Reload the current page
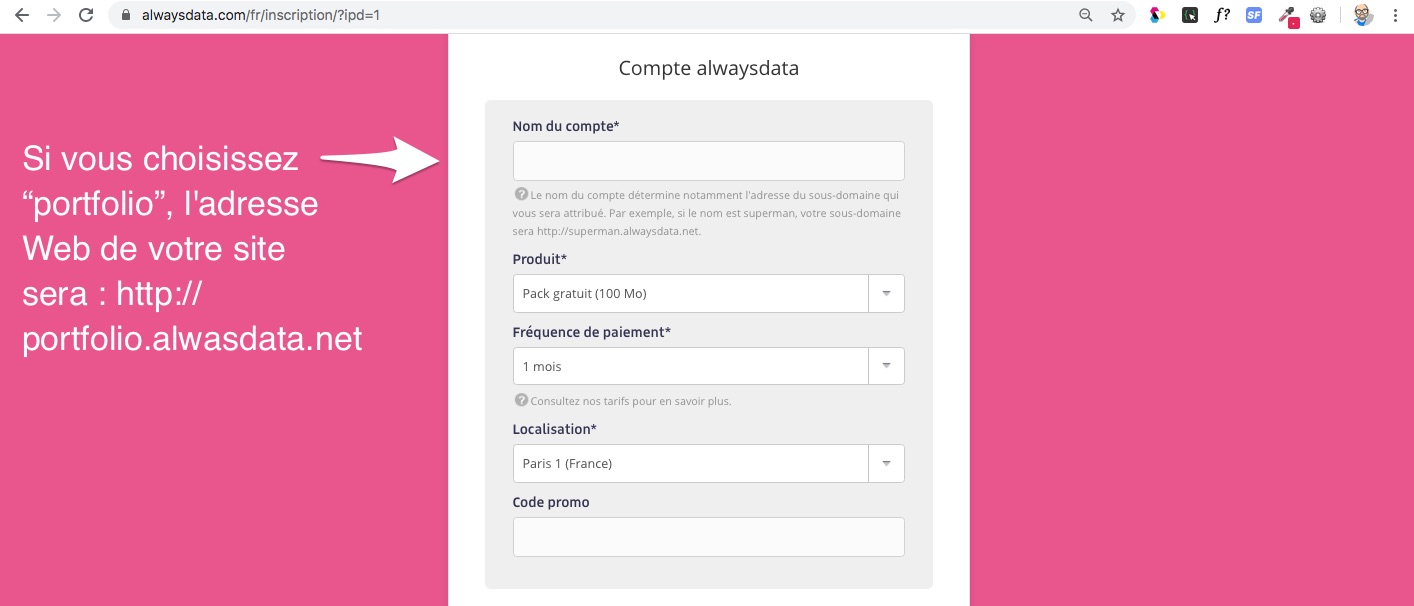The width and height of the screenshot is (1414, 606). 86,16
